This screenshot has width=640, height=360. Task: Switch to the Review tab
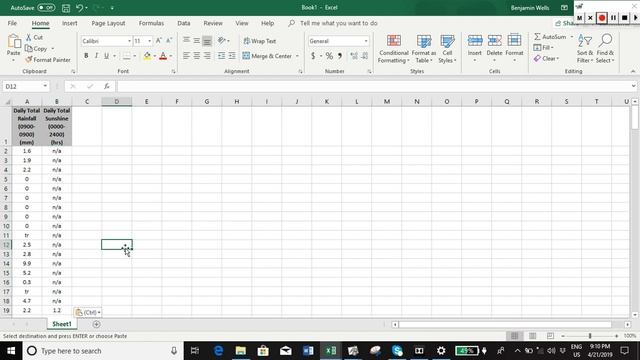213,23
